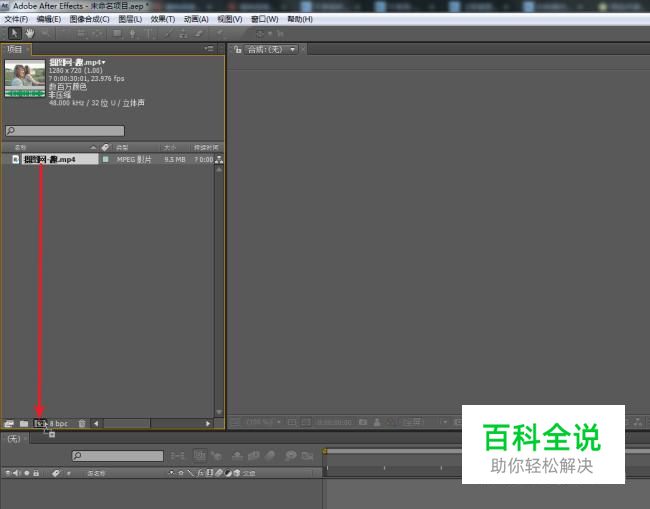
Task: Click the timeline label tag column icon
Action: [56, 473]
